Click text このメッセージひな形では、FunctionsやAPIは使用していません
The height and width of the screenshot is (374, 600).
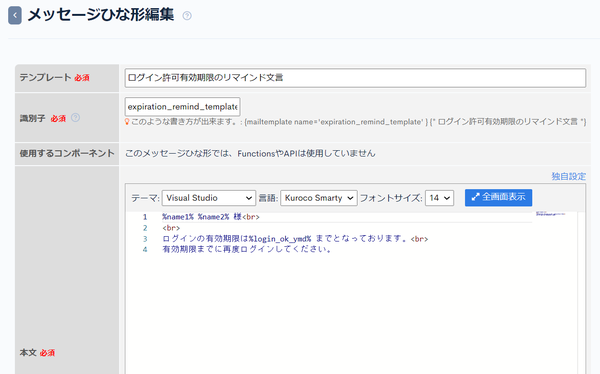pos(250,153)
